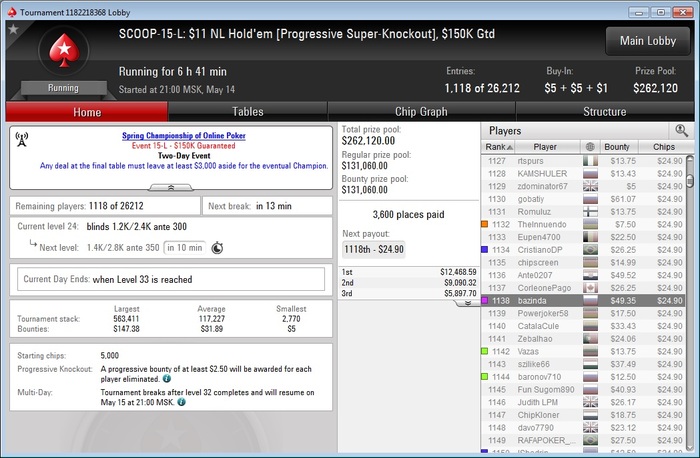Click green label next to baronov710
This screenshot has height=458, width=700.
[484, 377]
